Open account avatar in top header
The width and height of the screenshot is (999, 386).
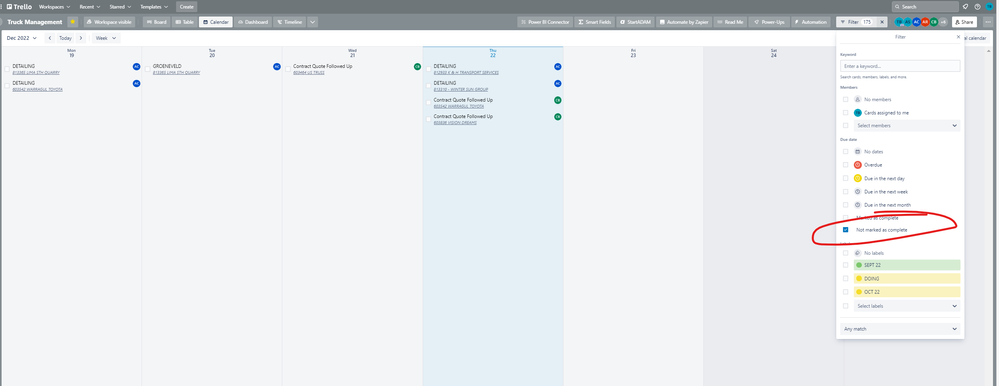(989, 6)
